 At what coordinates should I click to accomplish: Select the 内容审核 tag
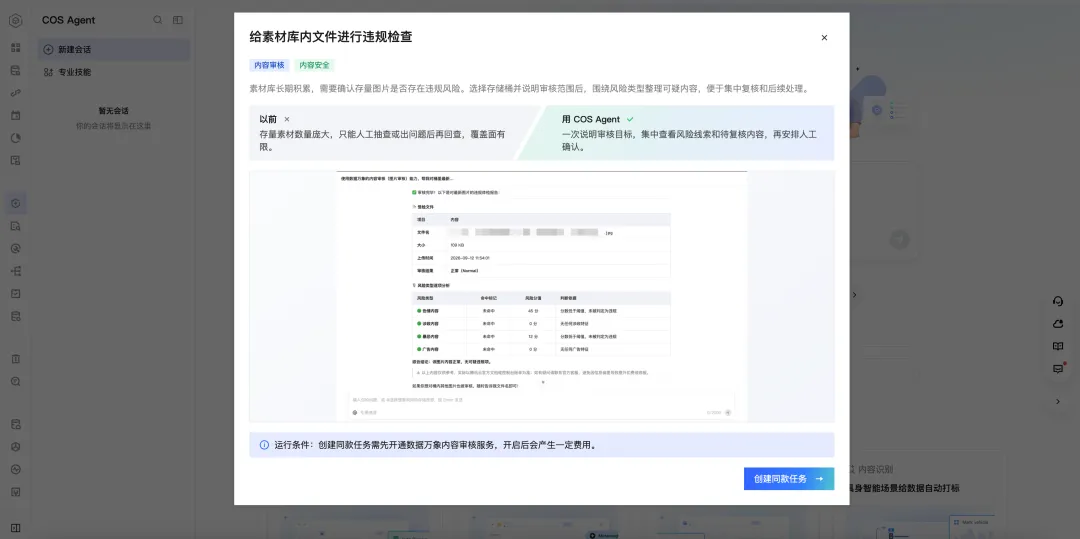(x=269, y=65)
